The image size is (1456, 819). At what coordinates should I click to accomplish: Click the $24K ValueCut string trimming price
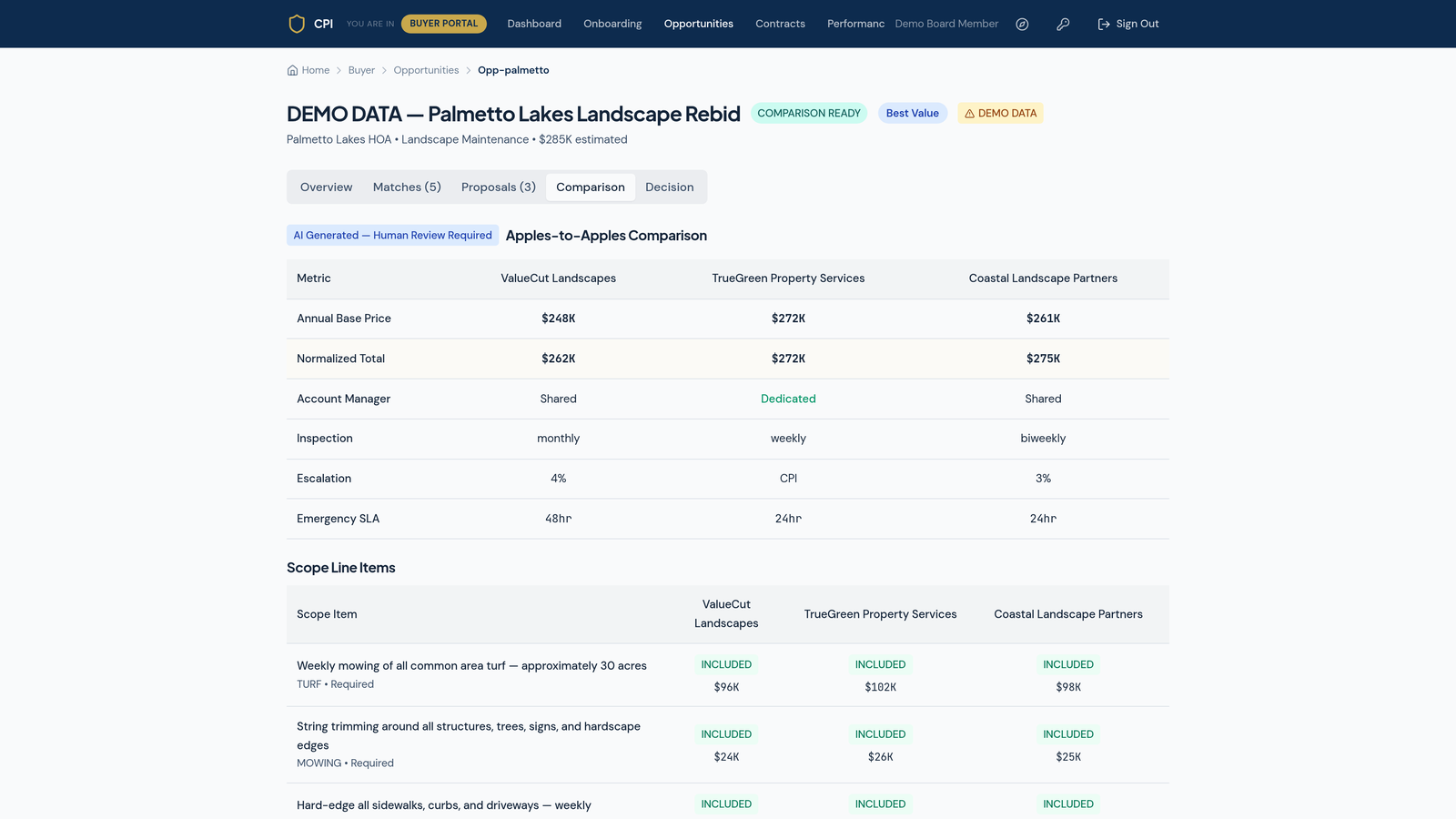pyautogui.click(x=726, y=757)
